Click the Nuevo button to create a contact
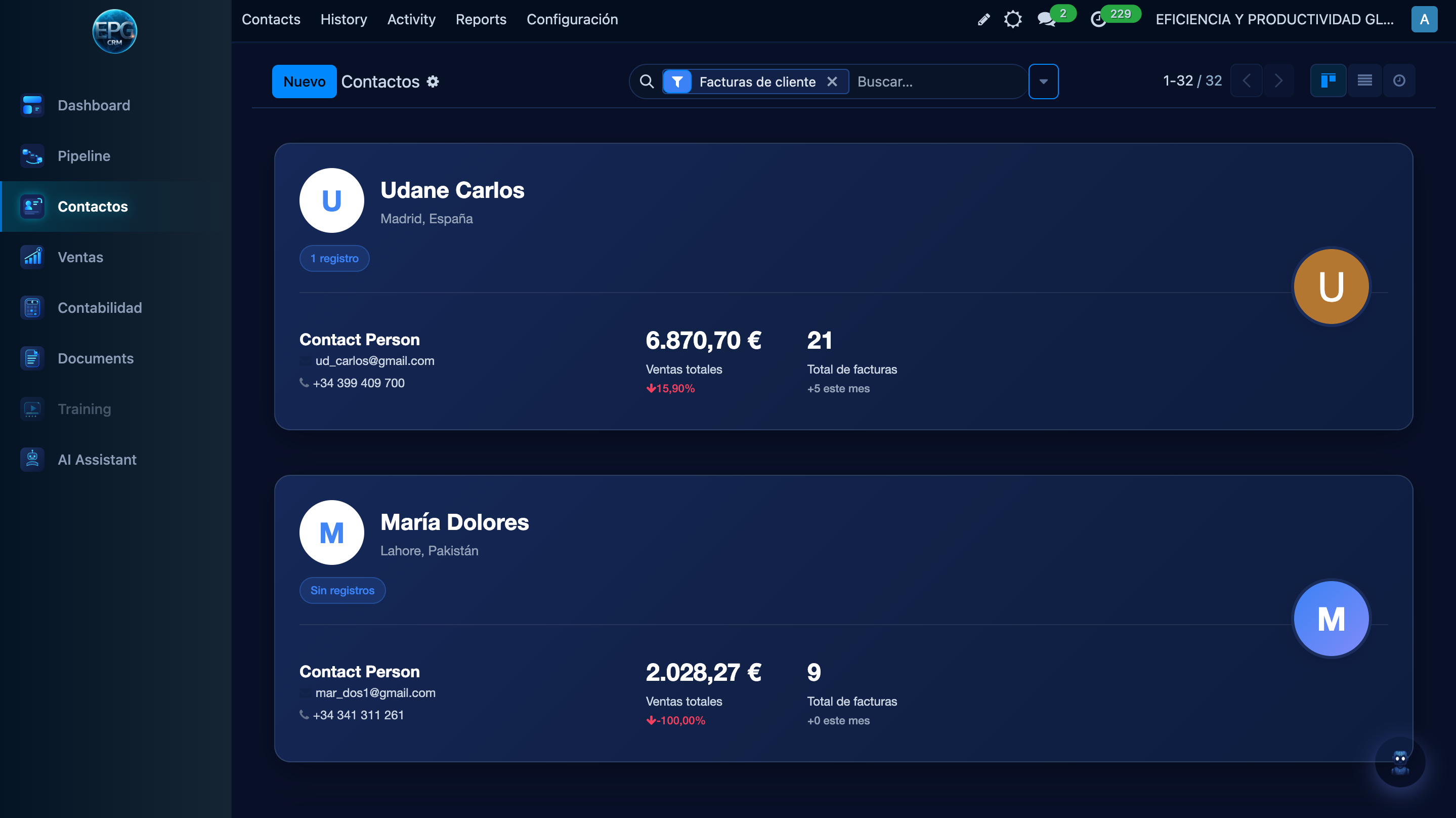 [304, 81]
